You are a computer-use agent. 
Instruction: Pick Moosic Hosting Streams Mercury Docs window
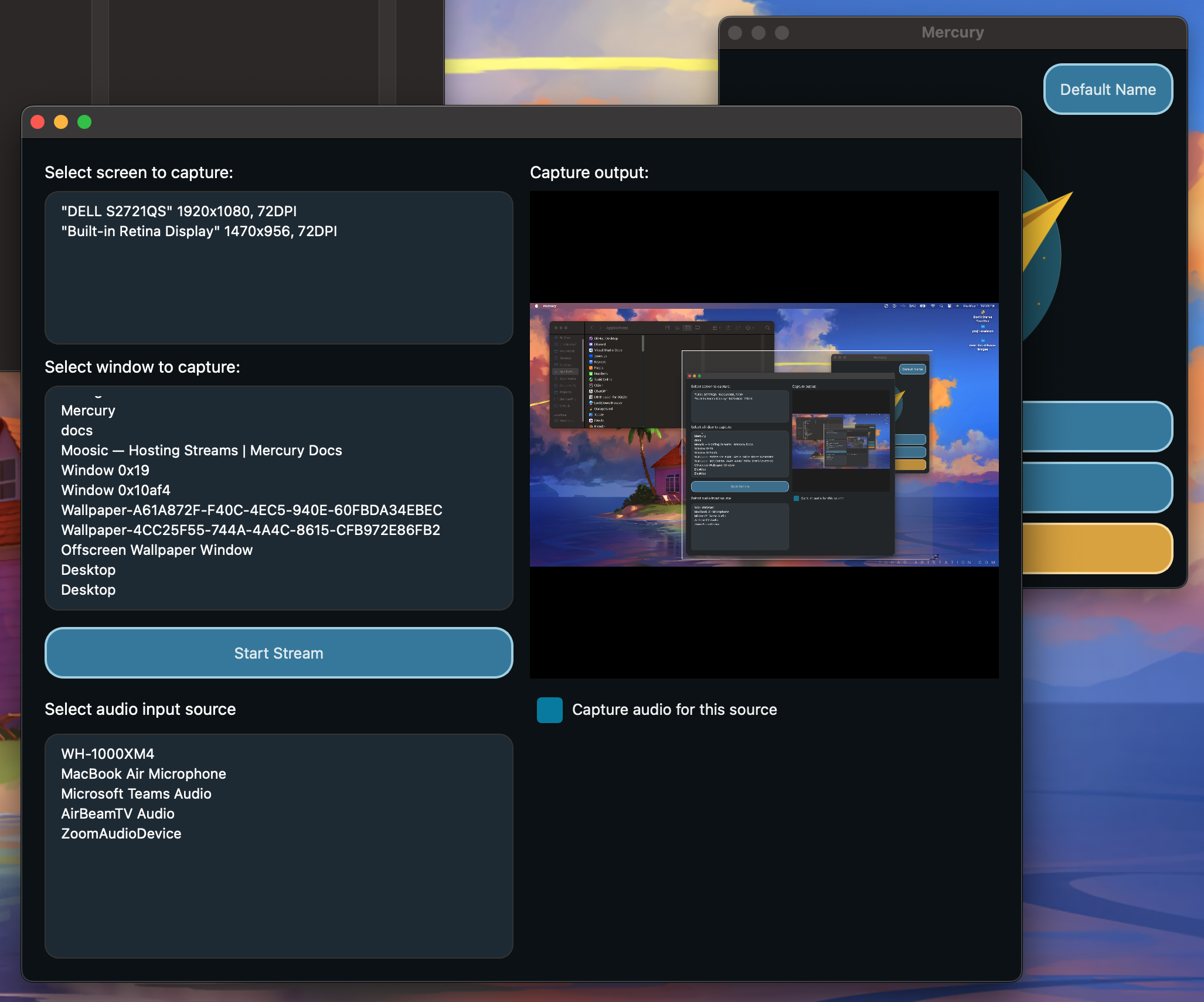[x=201, y=450]
